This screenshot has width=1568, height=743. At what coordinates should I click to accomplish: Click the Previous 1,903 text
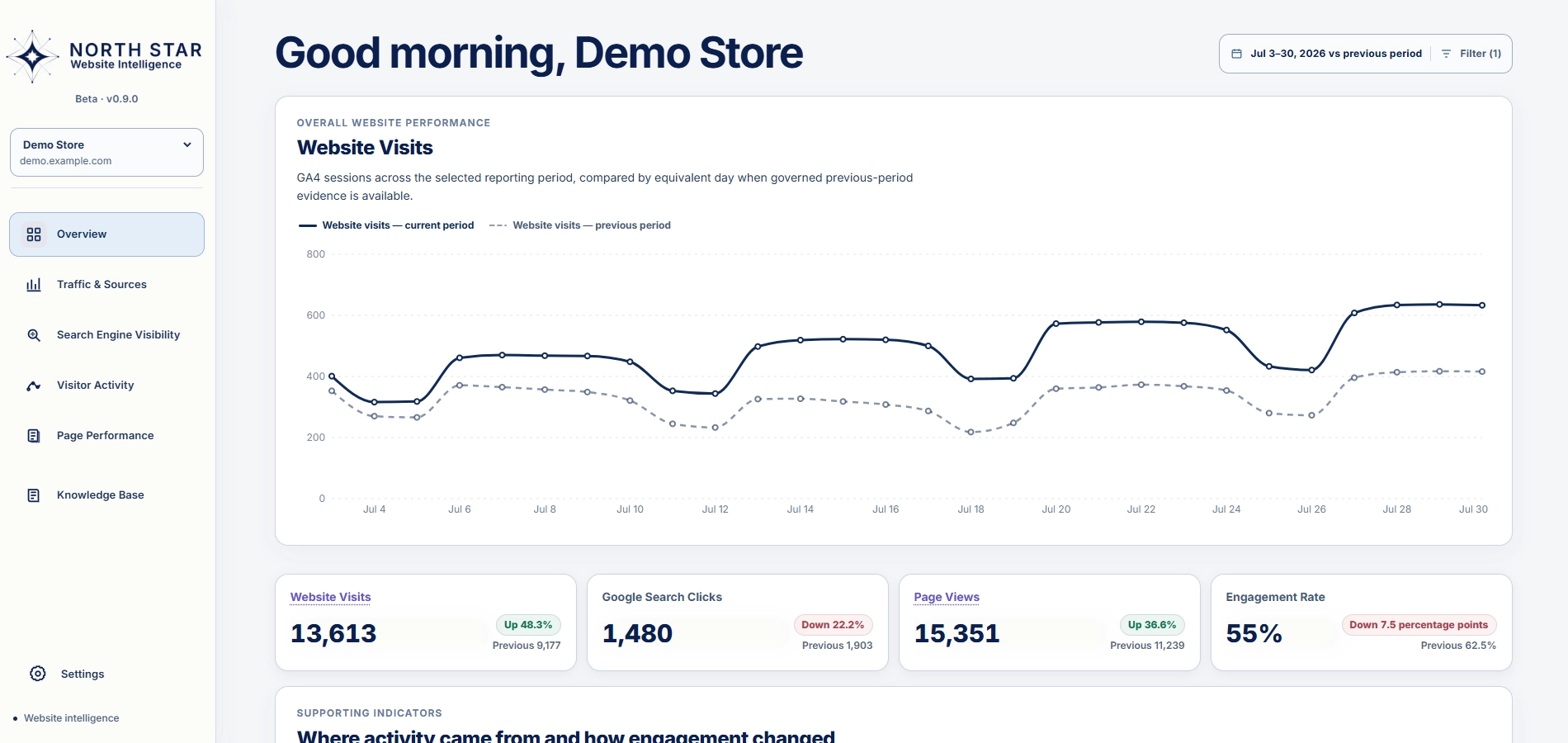coord(837,646)
